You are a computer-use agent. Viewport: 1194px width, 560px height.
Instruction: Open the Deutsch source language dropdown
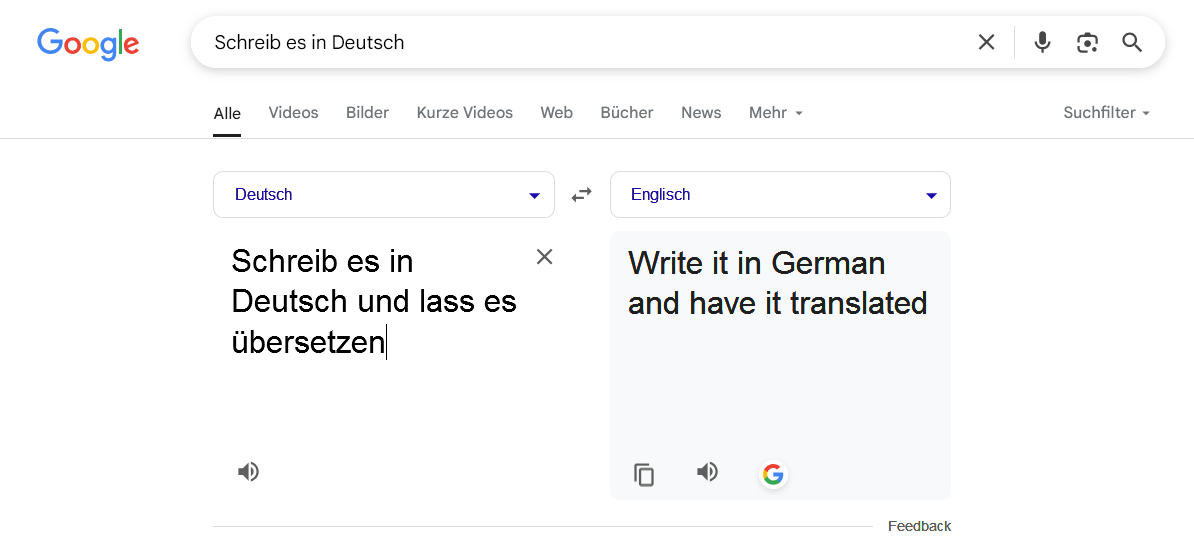click(x=384, y=195)
